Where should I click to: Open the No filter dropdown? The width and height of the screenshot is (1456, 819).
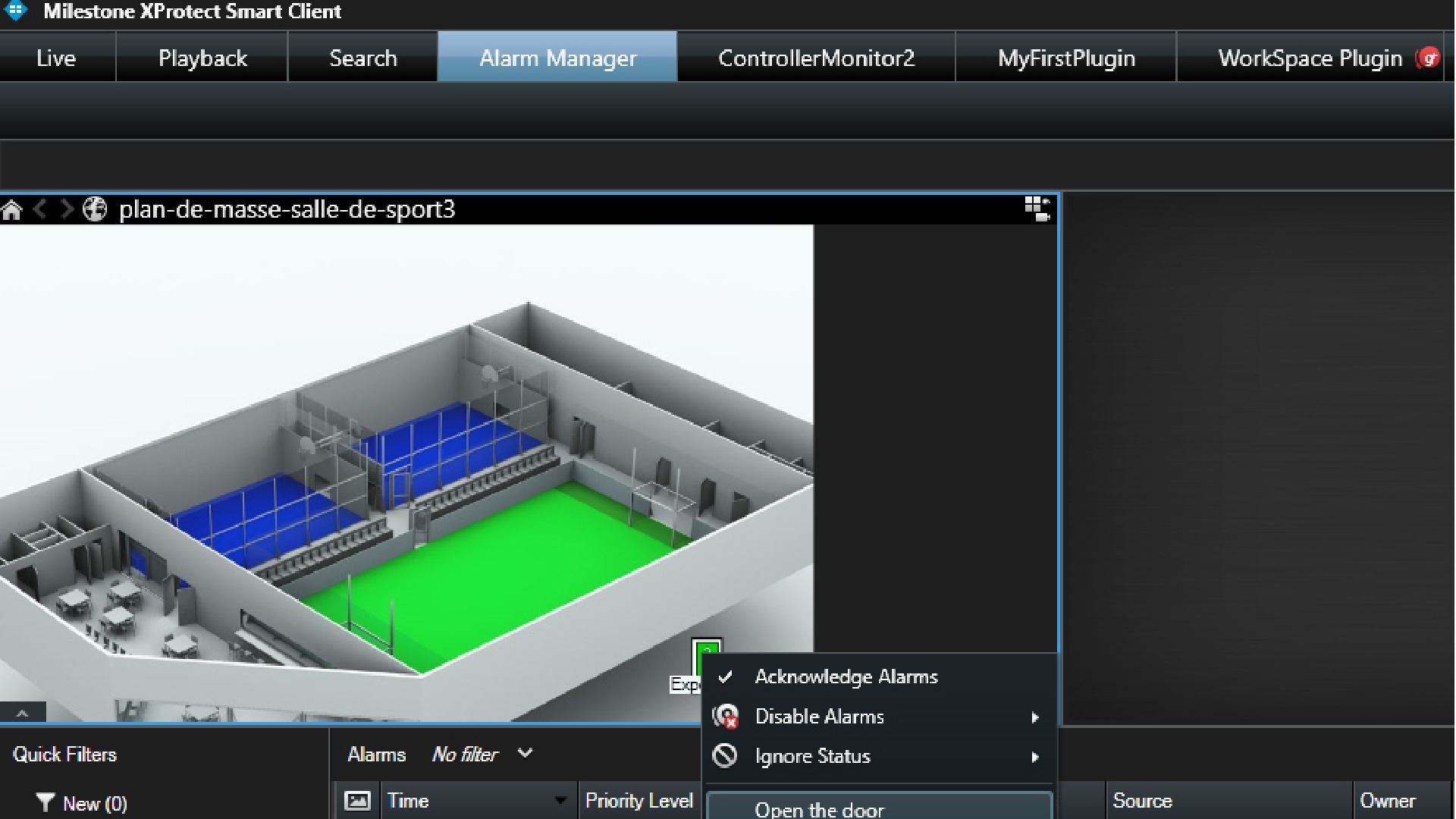pos(483,755)
